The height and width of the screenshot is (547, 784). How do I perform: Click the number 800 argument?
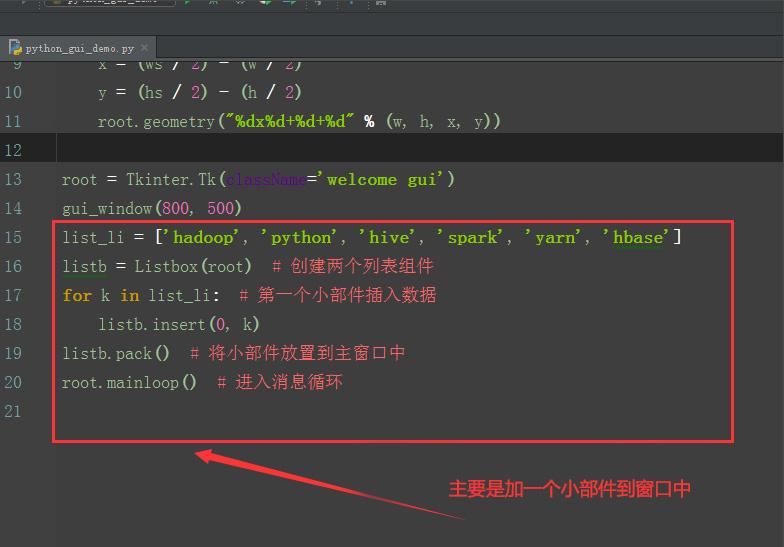pos(176,208)
